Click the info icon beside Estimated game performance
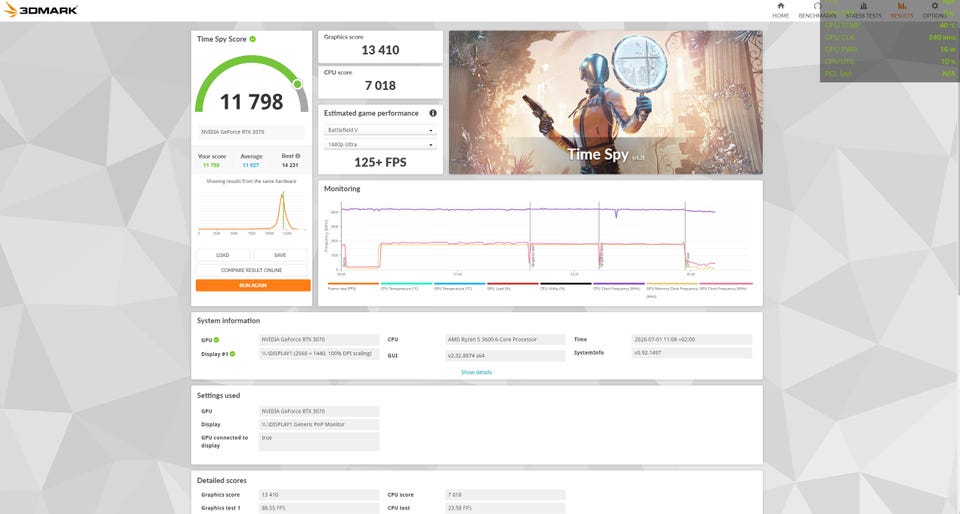 pos(433,113)
